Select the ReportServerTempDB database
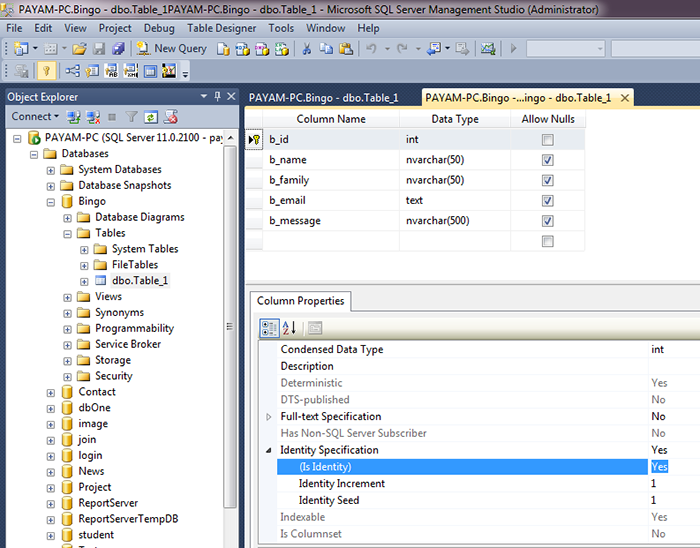The image size is (700, 548). click(x=128, y=519)
